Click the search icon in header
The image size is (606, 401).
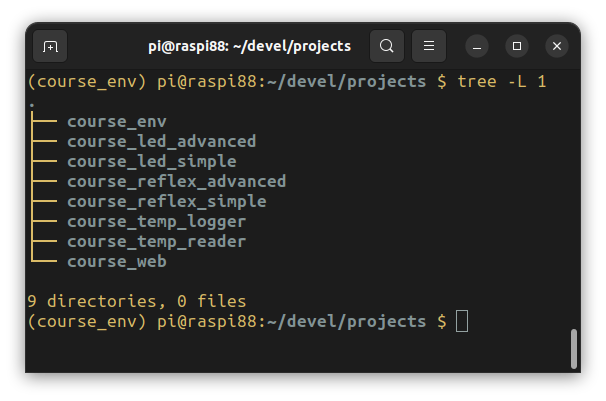[x=387, y=46]
